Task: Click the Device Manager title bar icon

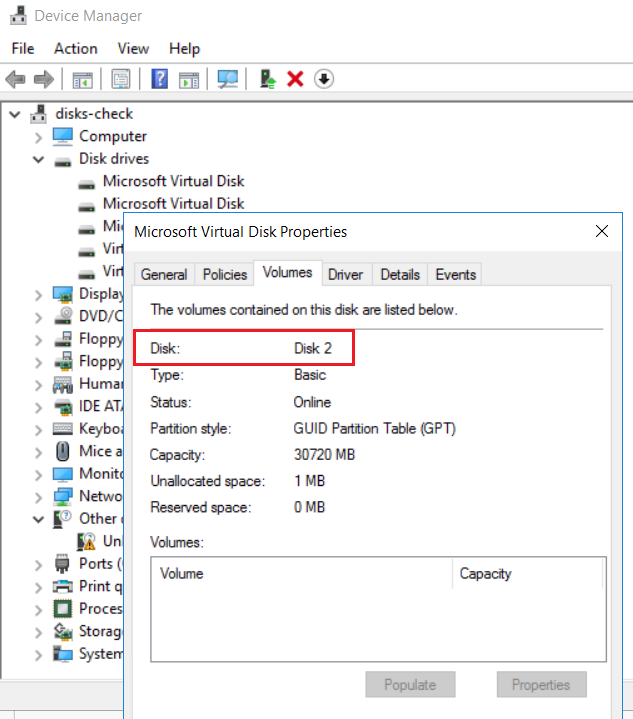Action: click(x=18, y=16)
